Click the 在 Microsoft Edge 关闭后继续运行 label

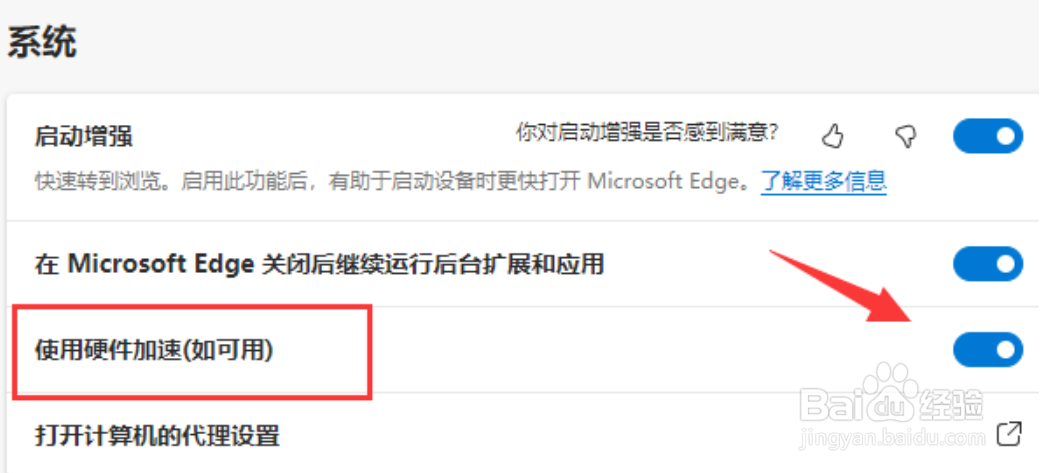pos(319,264)
